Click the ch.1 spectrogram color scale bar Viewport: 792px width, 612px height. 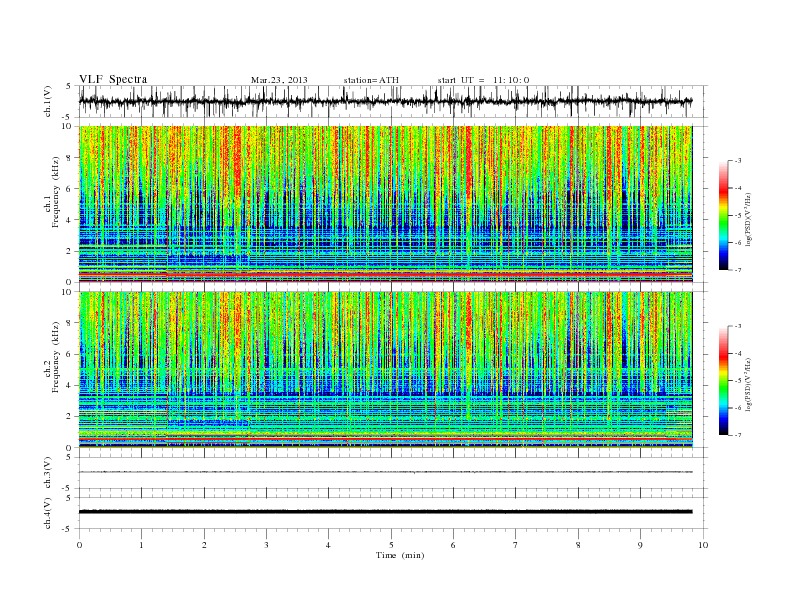pyautogui.click(x=723, y=216)
